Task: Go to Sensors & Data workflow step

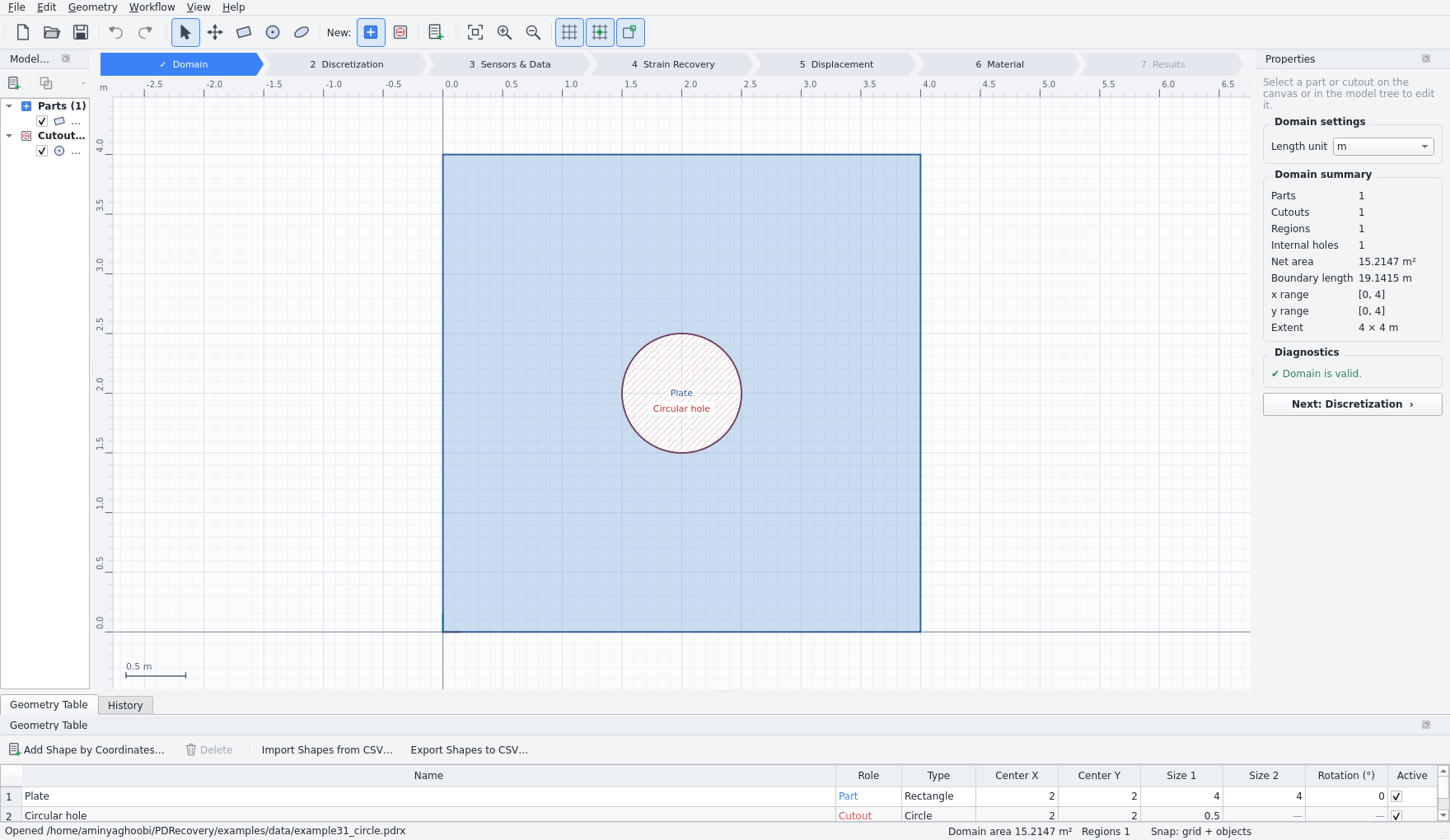Action: (x=509, y=64)
